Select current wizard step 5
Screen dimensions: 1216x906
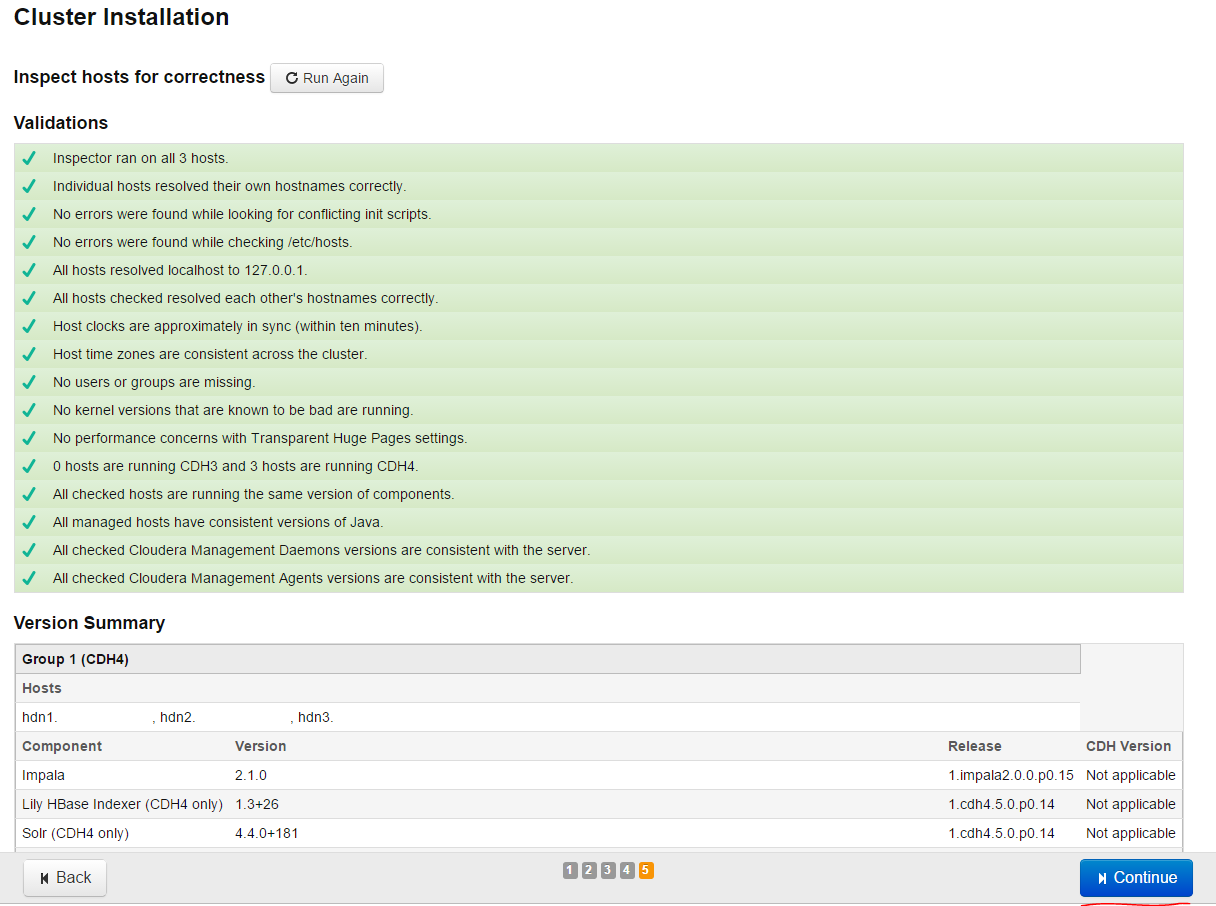(646, 870)
